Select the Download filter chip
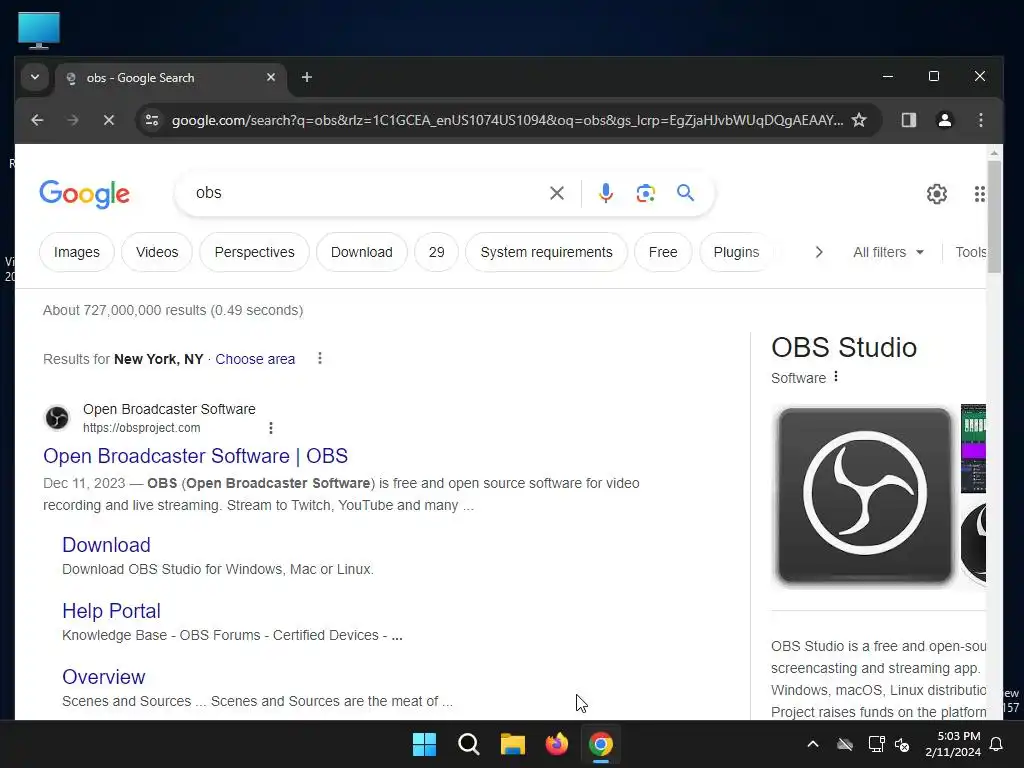 (x=362, y=252)
